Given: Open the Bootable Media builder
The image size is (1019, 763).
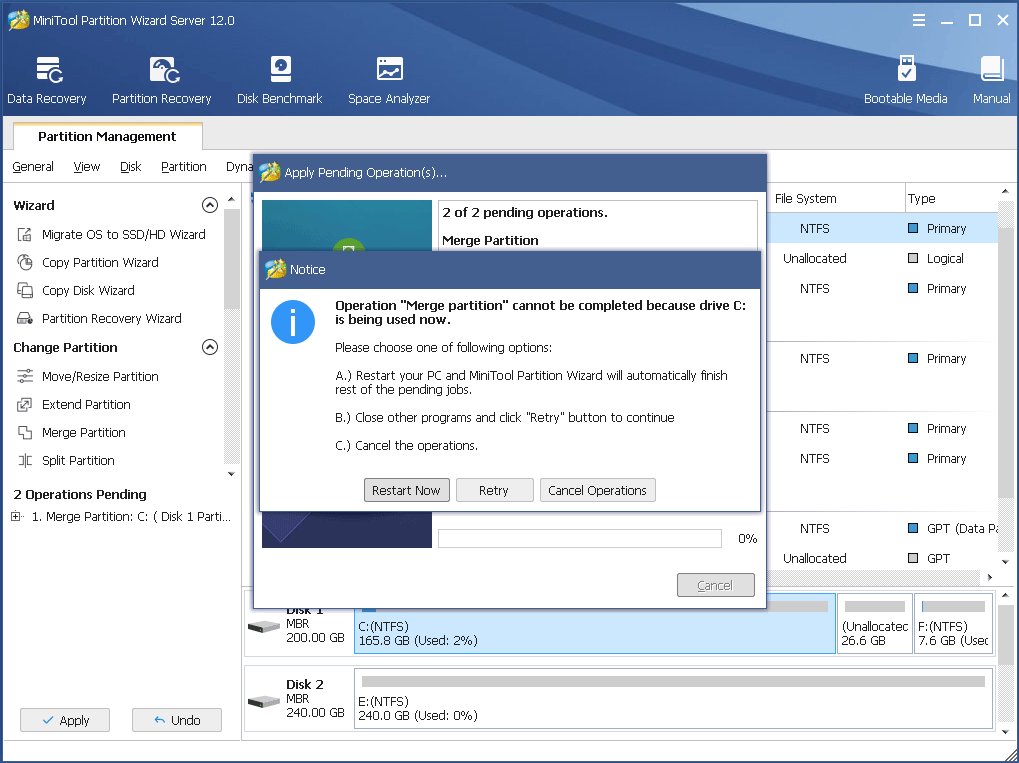Looking at the screenshot, I should [x=905, y=80].
